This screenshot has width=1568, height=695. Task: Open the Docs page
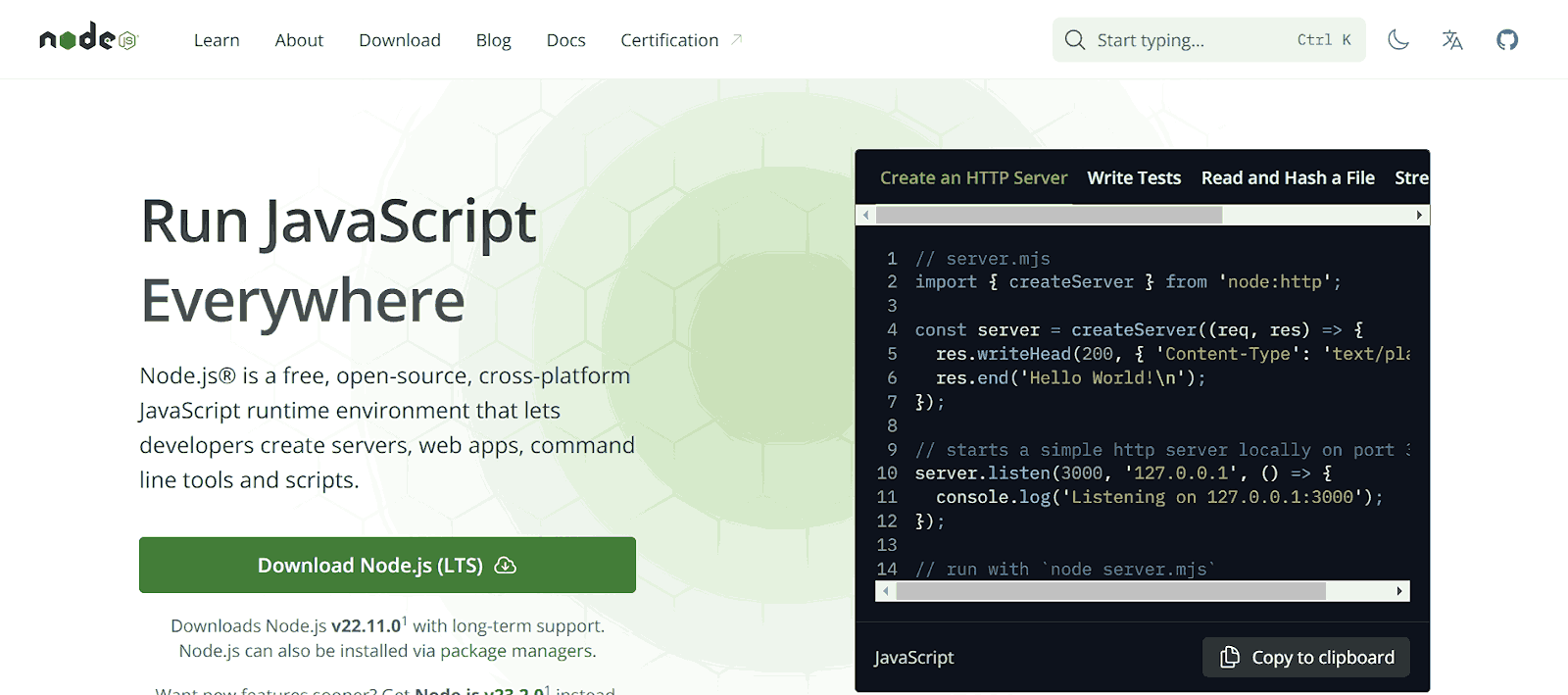click(566, 40)
